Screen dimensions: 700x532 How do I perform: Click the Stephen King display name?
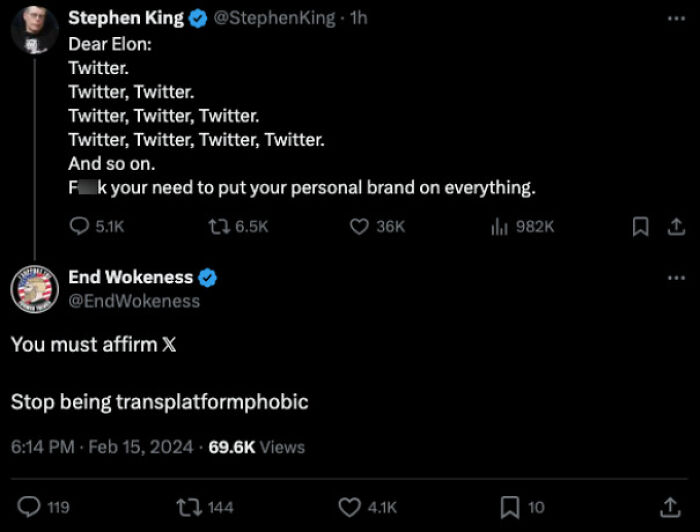tap(125, 18)
